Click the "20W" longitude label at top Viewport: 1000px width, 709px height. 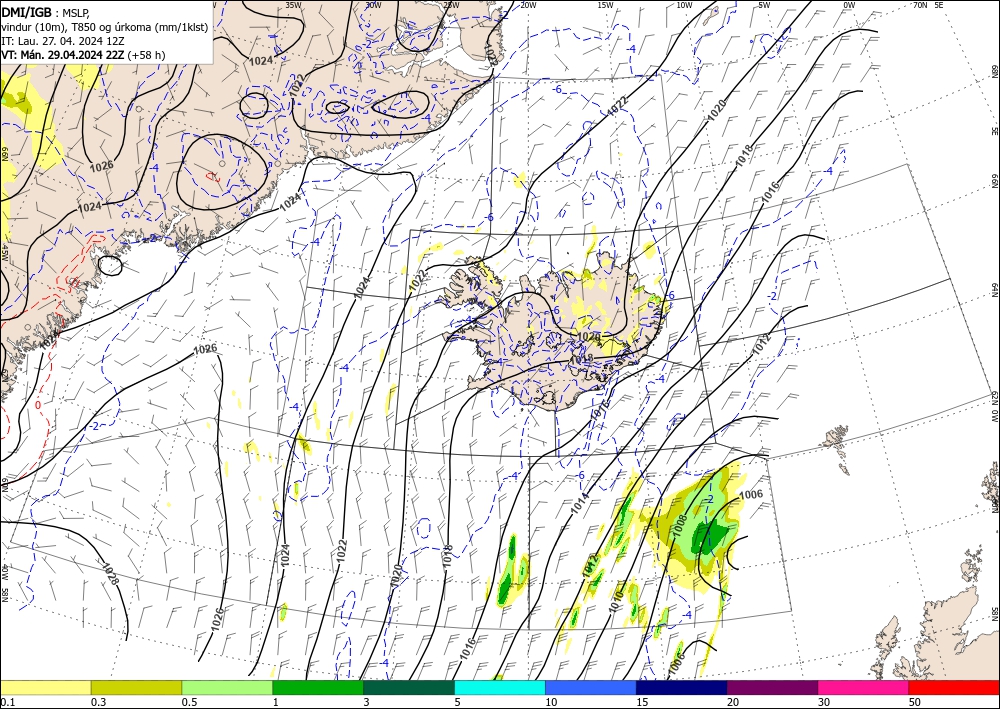528,5
